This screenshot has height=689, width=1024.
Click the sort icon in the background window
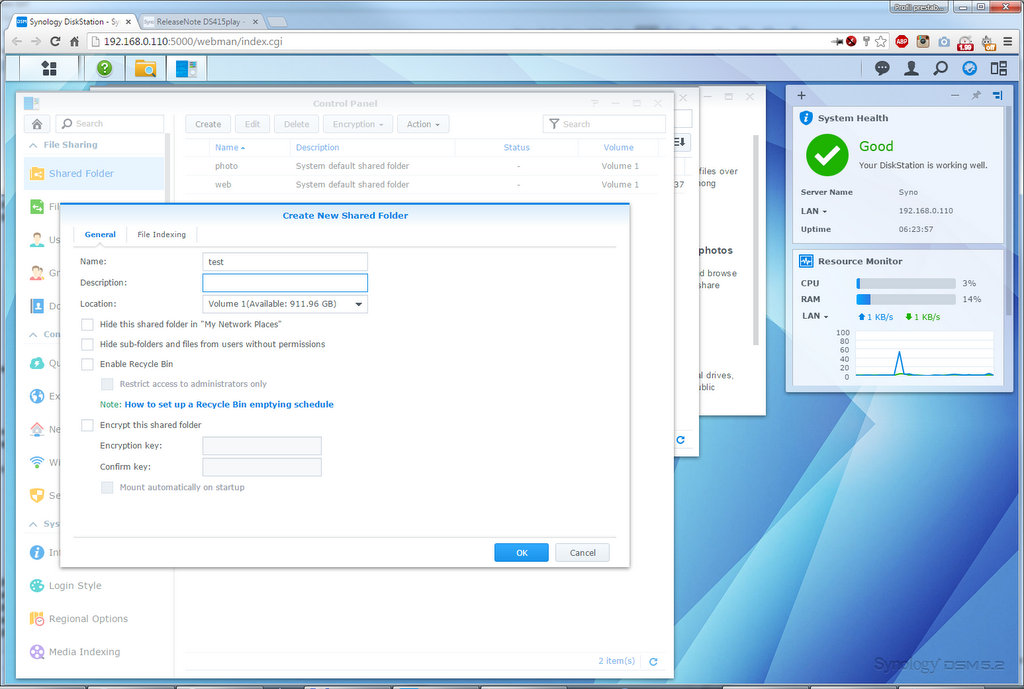click(x=679, y=142)
